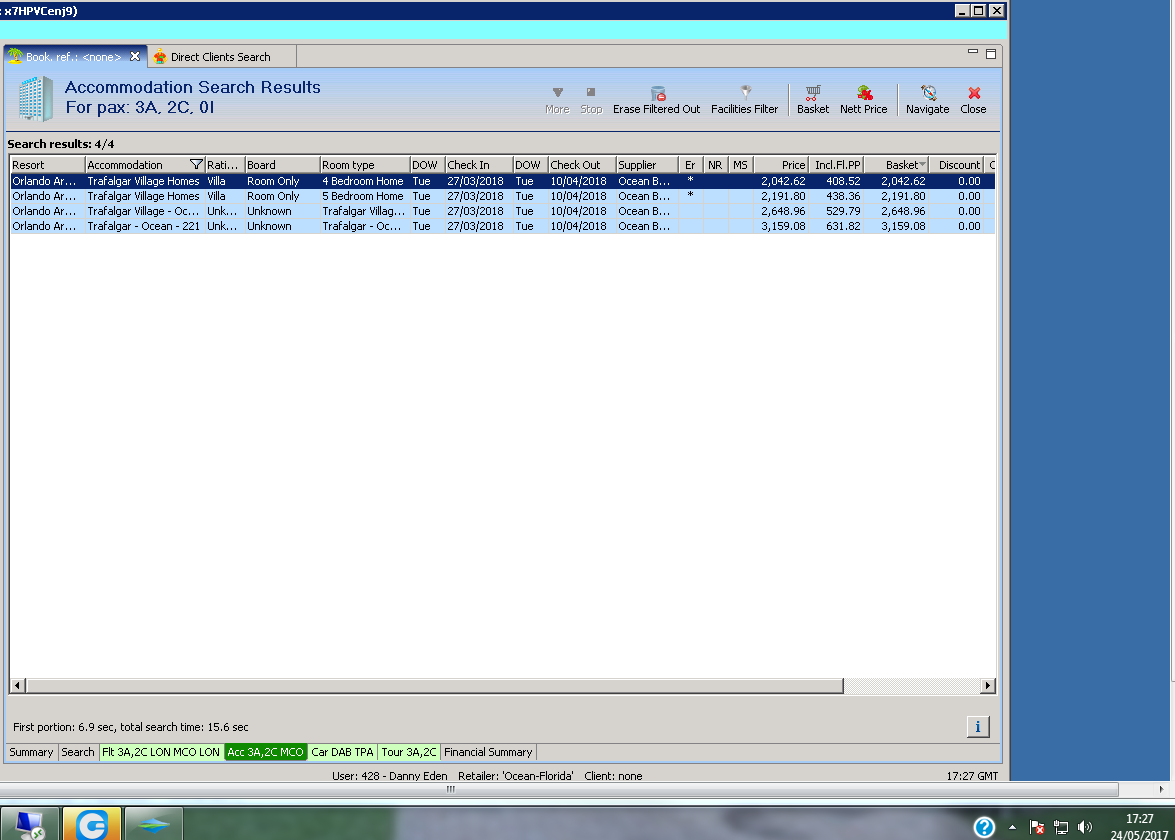Close the Book. ref. tab

pyautogui.click(x=135, y=56)
